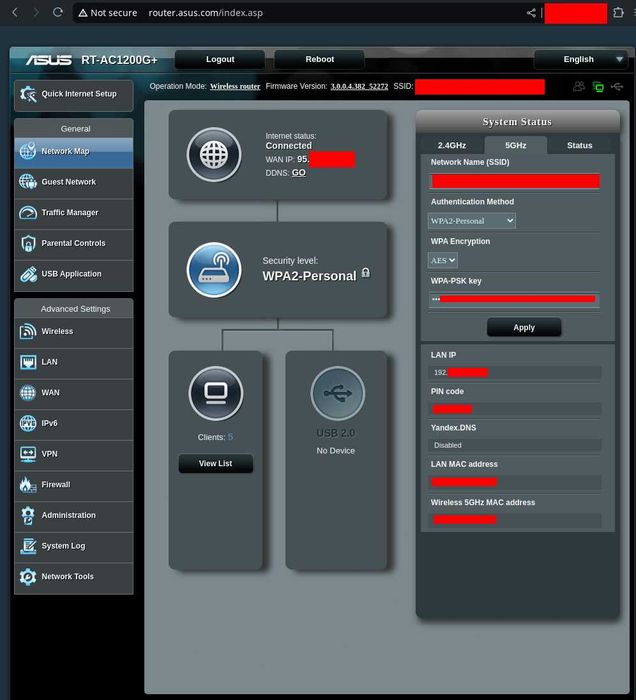Click the padlock next to WPA2-Personal
The image size is (636, 700).
point(366,273)
